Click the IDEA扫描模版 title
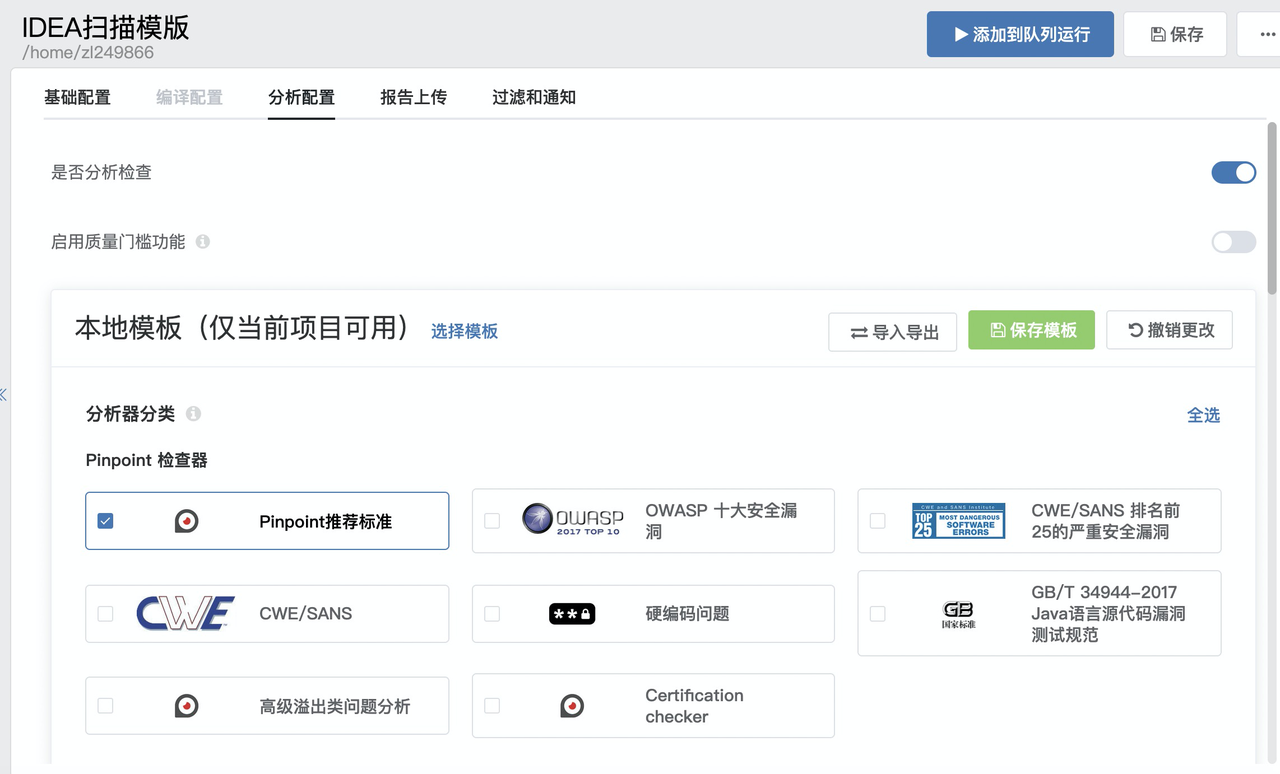This screenshot has height=774, width=1280. point(106,27)
